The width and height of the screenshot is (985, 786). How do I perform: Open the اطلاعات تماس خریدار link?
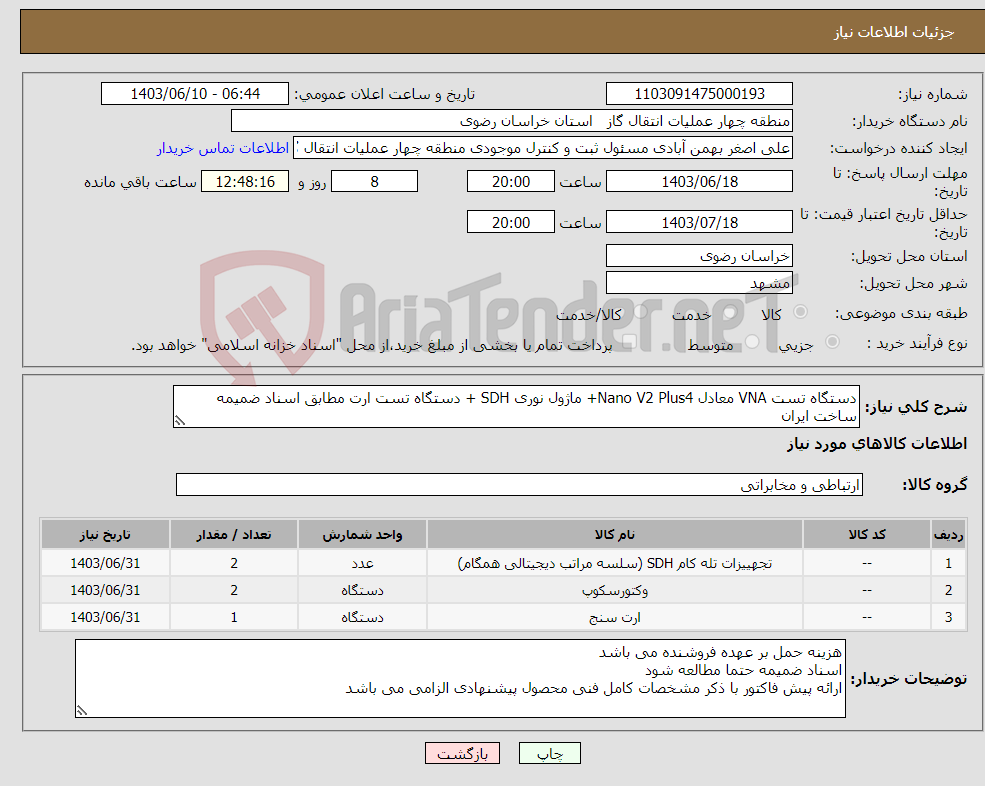(223, 148)
